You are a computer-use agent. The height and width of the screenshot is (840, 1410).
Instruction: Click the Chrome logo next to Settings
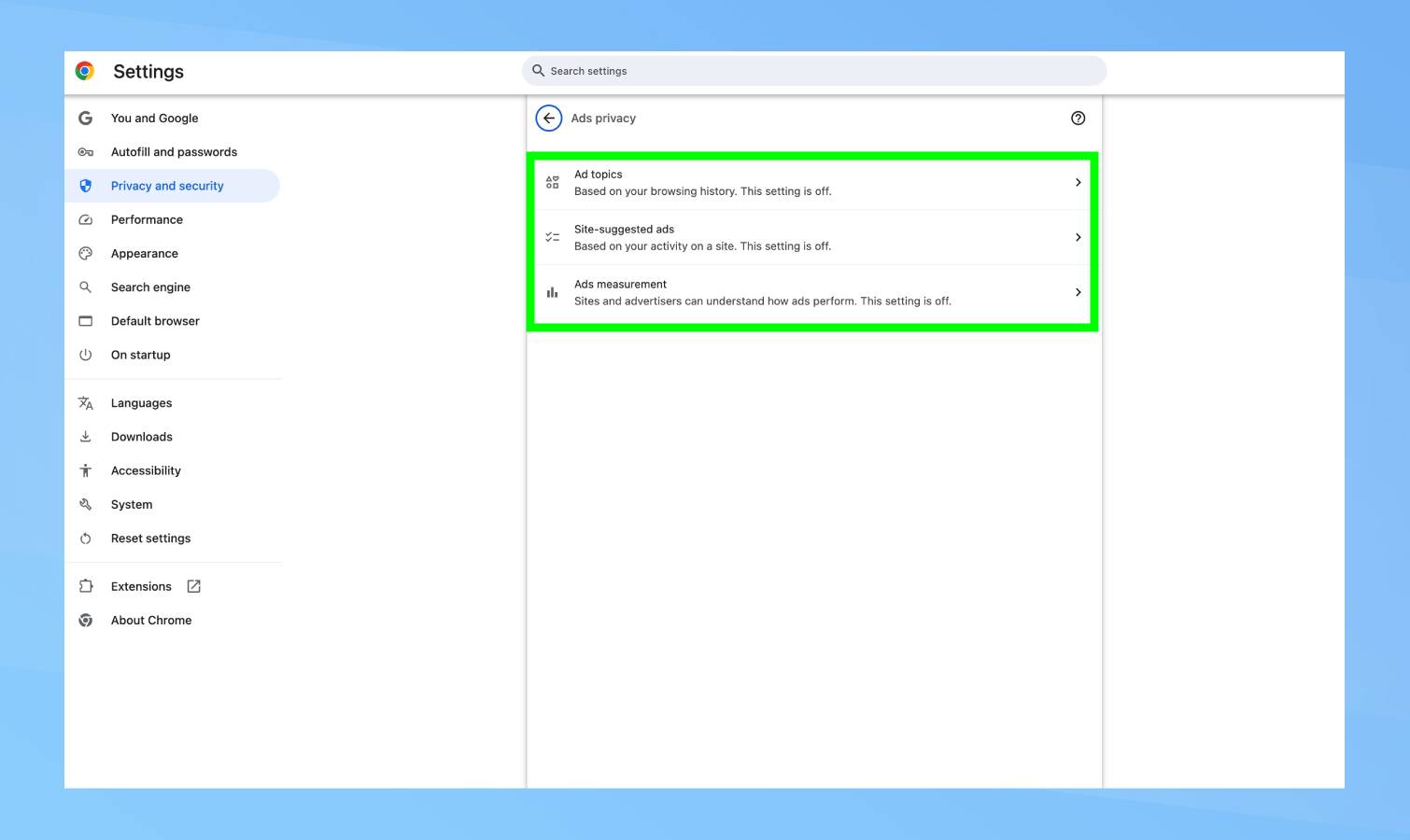point(84,70)
